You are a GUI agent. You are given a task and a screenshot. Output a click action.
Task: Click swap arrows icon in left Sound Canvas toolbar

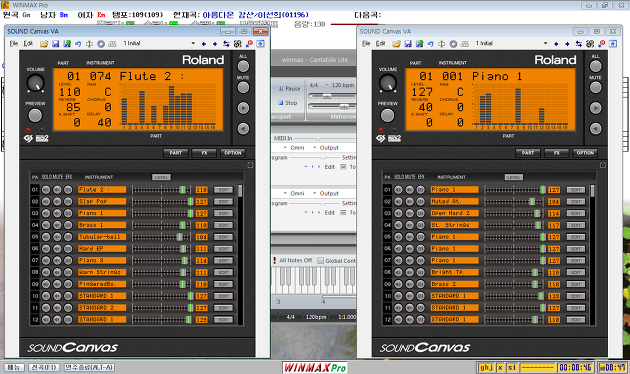pos(226,44)
